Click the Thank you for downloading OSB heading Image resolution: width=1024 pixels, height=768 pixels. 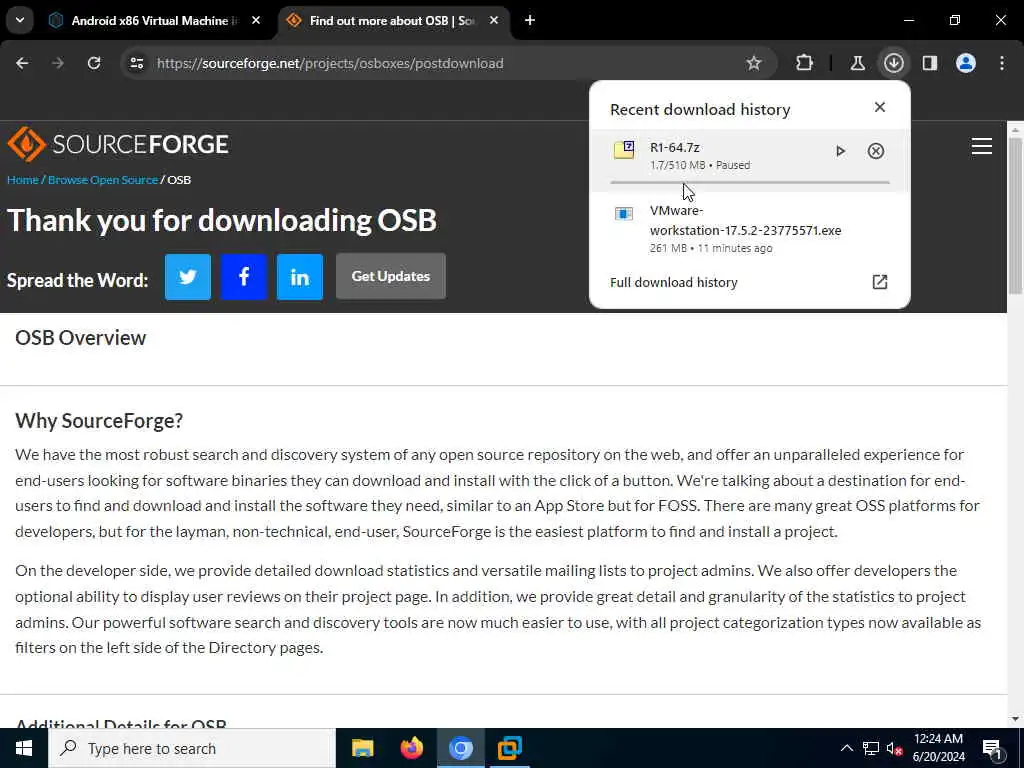222,221
